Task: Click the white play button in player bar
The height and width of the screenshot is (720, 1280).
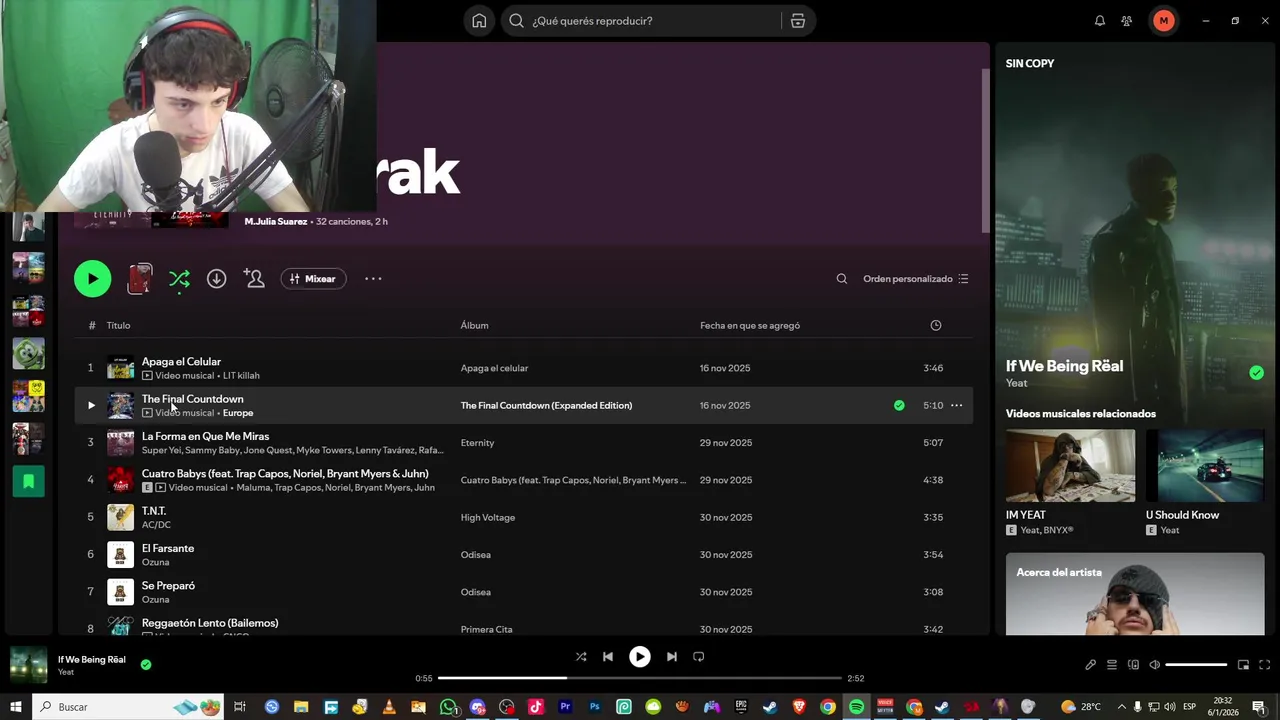Action: (640, 657)
